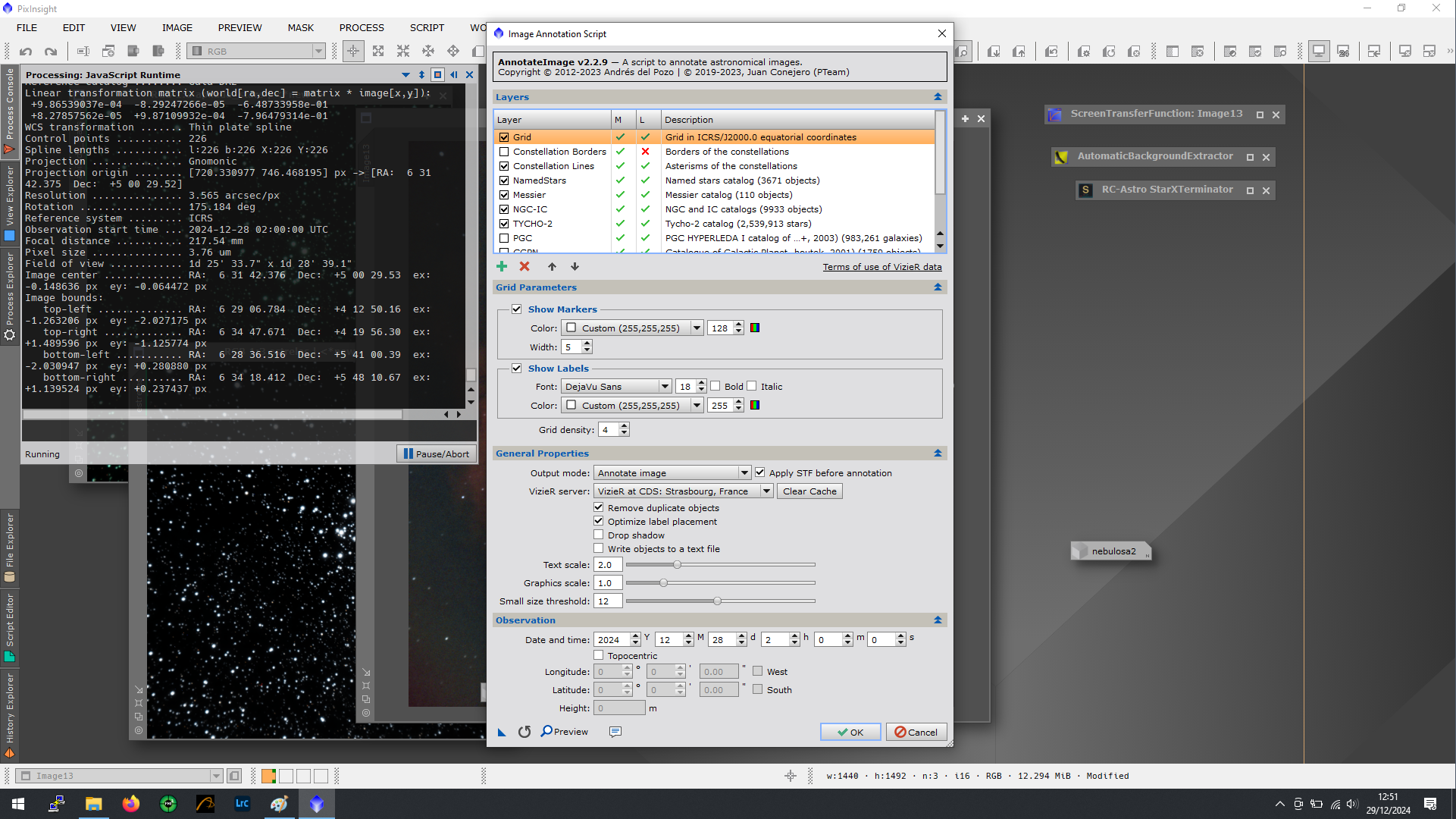Open Terms of use of VizieR data link
Screen dimensions: 1456x819
pos(882,267)
